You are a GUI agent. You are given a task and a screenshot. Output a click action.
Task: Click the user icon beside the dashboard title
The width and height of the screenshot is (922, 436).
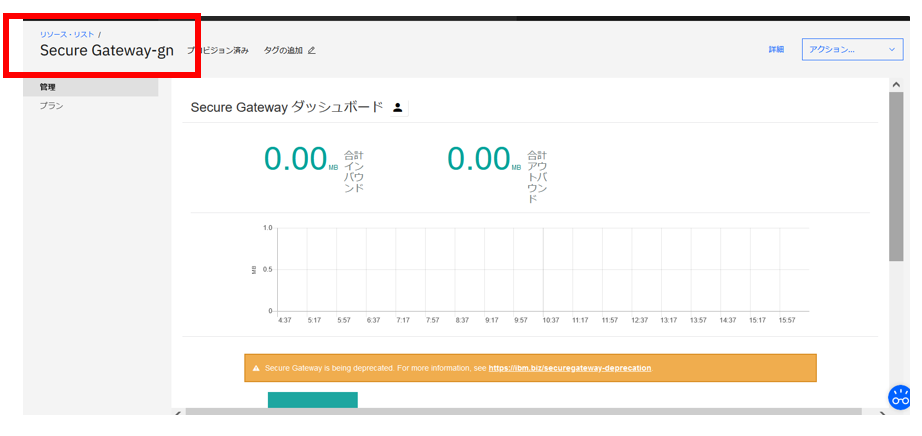click(398, 108)
